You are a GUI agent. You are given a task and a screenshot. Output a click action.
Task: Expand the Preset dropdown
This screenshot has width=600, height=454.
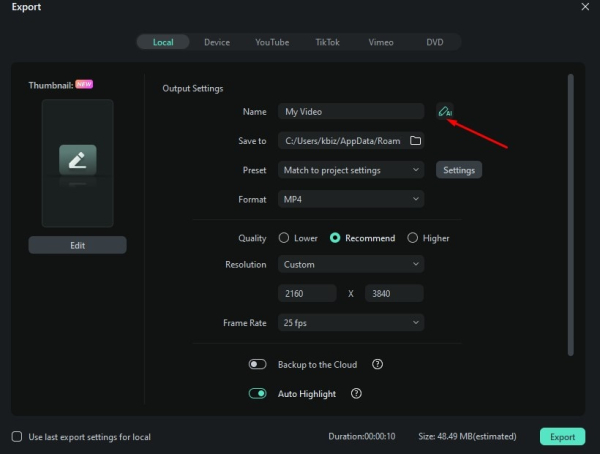[350, 170]
